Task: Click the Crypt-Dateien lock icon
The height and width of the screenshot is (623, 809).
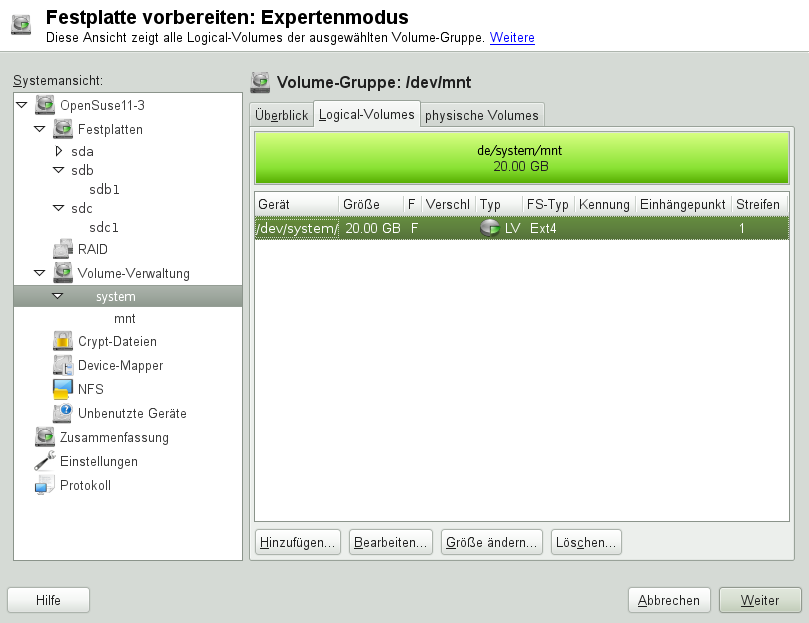Action: [x=62, y=341]
